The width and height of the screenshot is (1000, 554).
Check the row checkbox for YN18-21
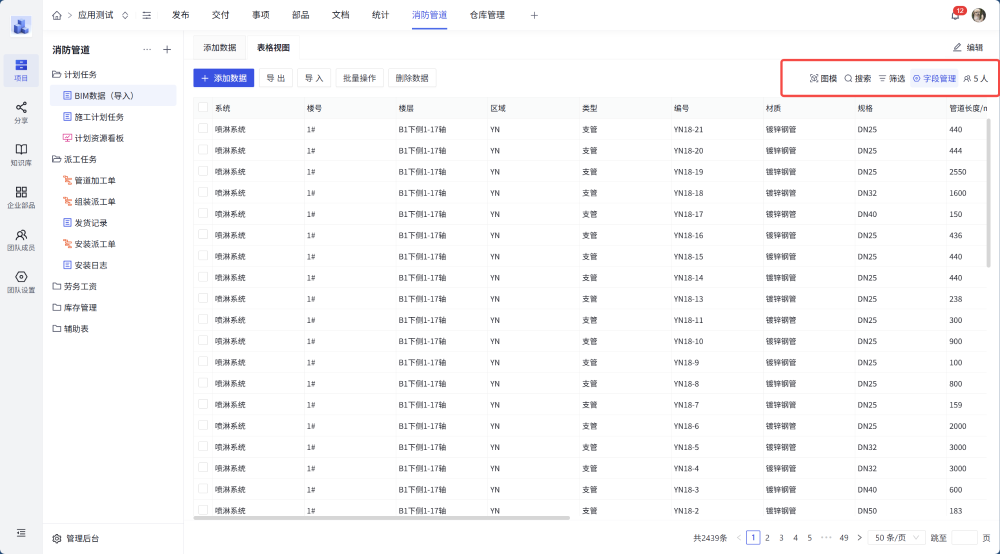click(203, 129)
